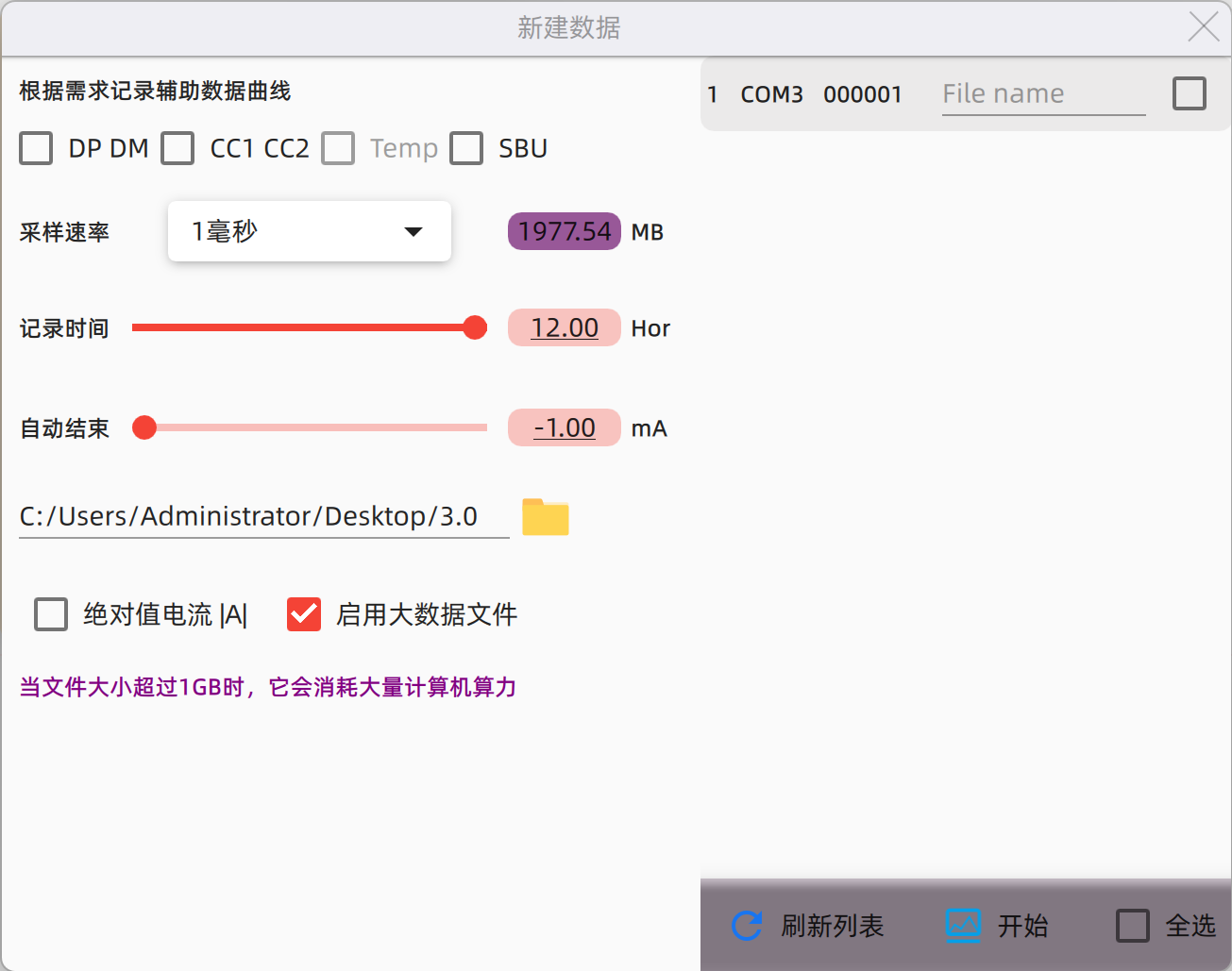Click the 记录时间 slider handle
This screenshot has height=971, width=1232.
click(x=475, y=327)
